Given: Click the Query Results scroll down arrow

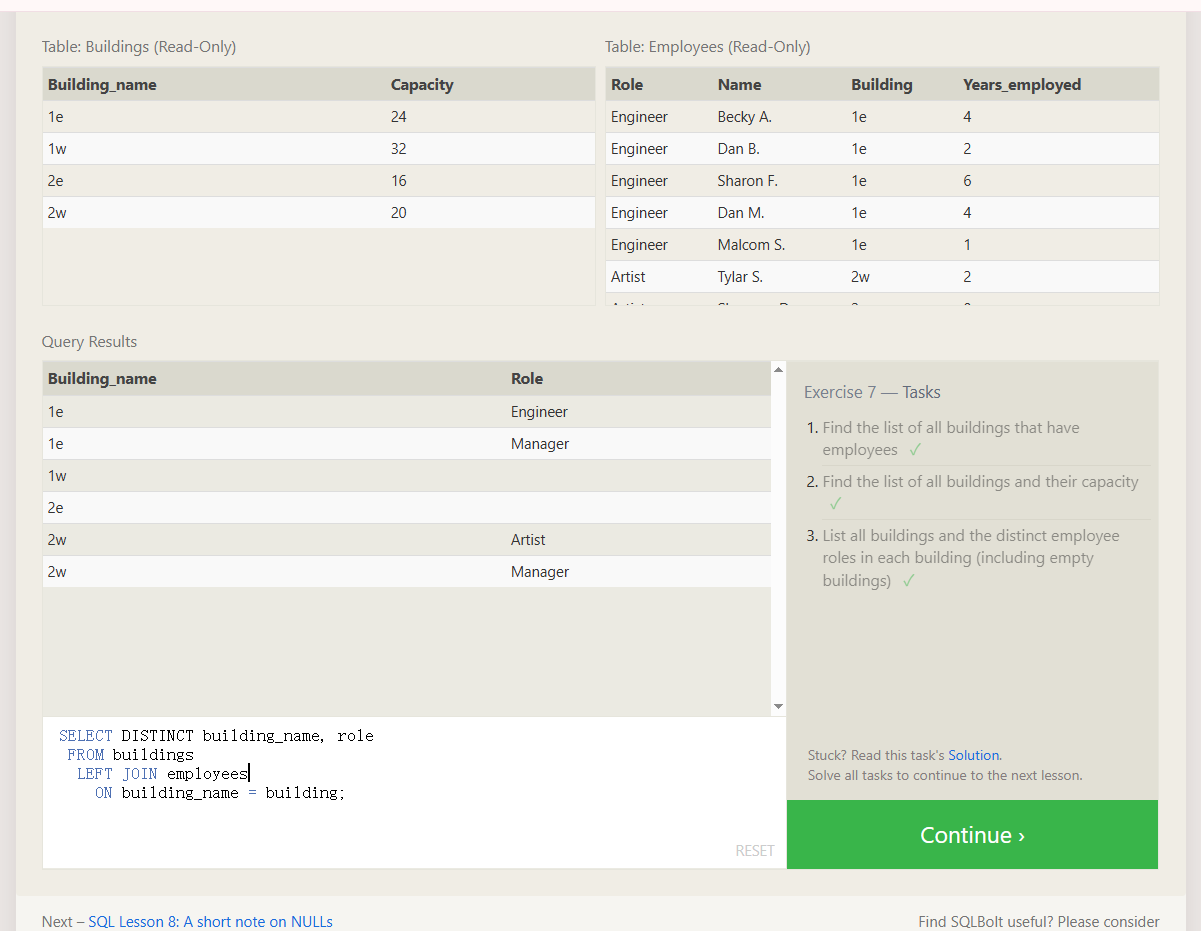Looking at the screenshot, I should point(779,707).
